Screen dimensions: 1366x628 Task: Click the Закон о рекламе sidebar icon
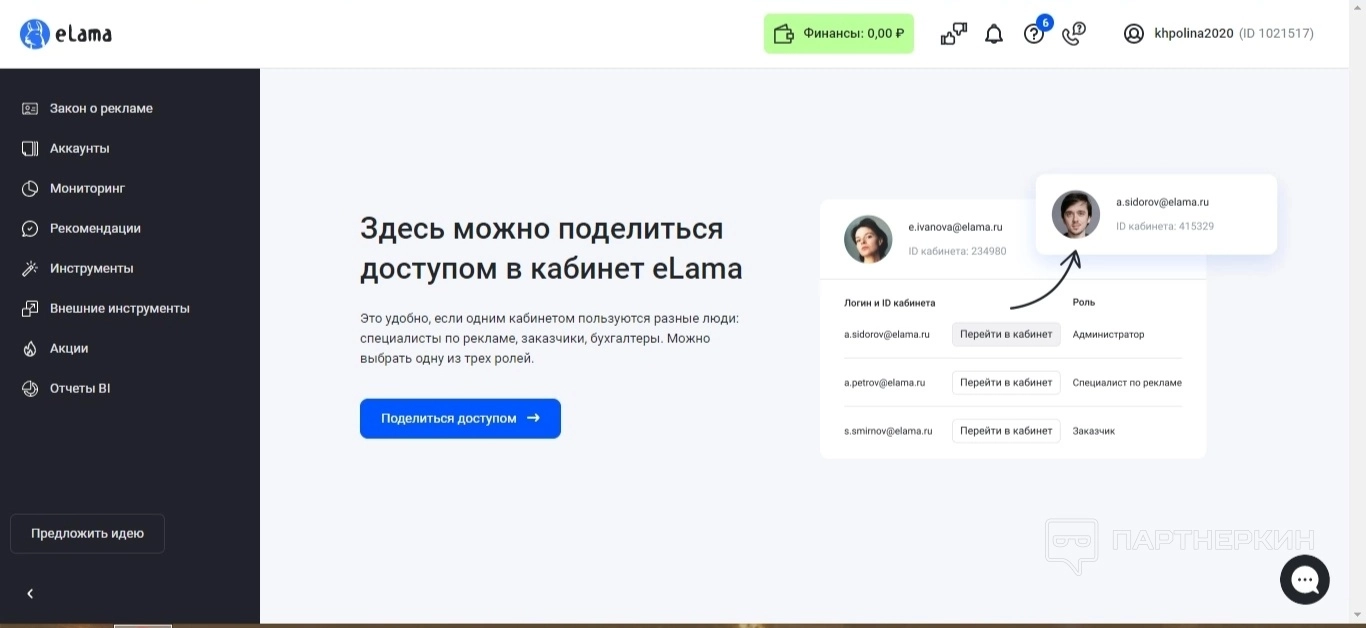coord(30,108)
